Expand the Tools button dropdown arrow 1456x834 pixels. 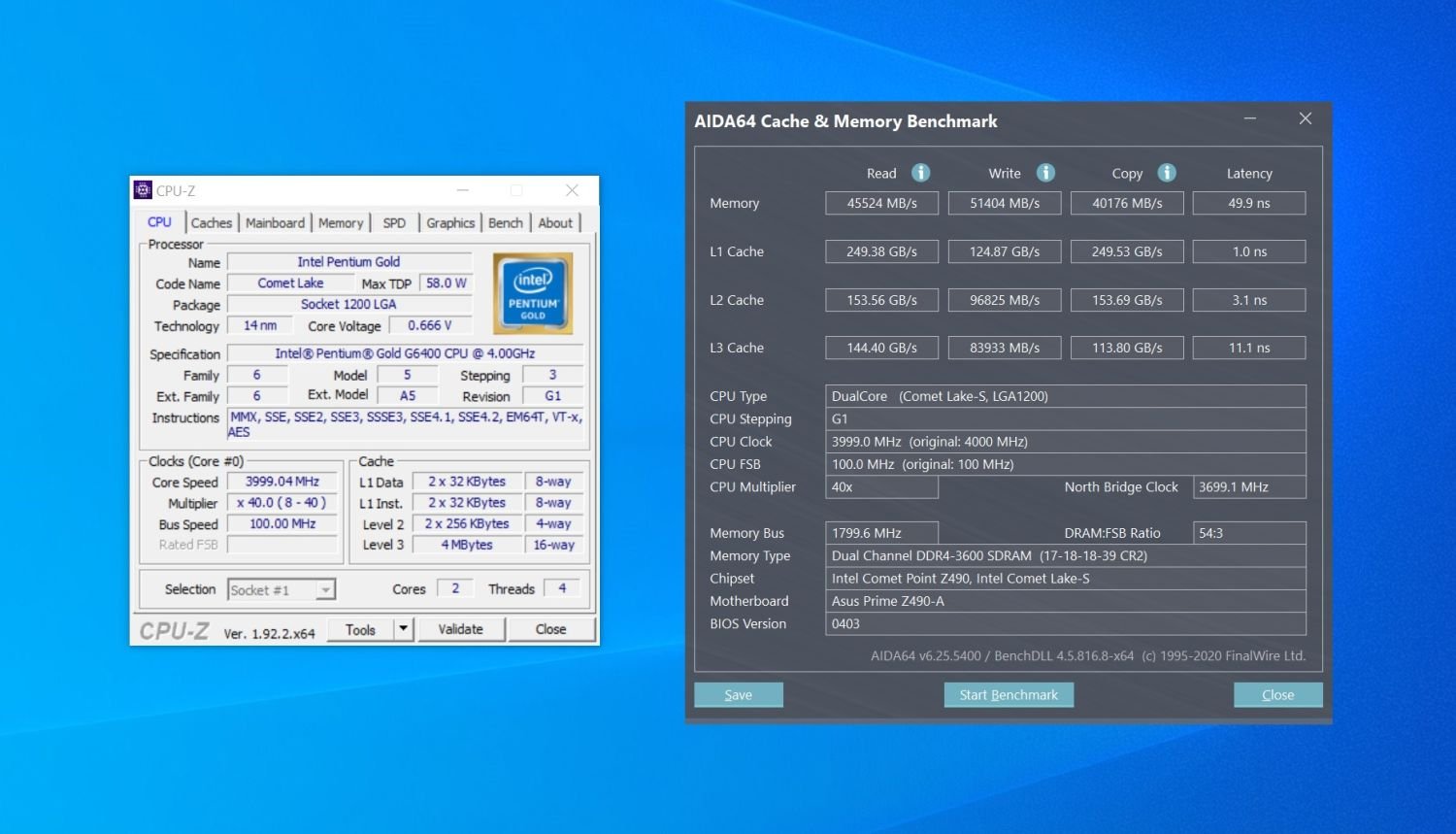pyautogui.click(x=404, y=629)
